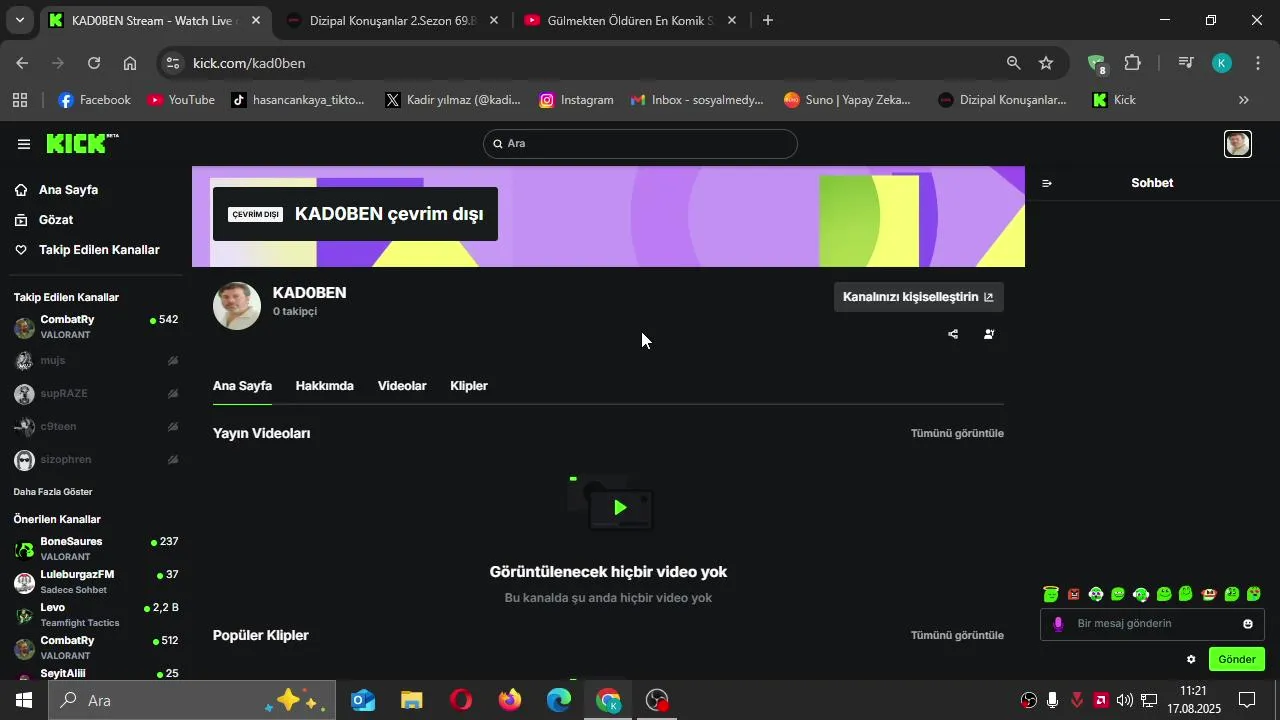Go to browser home page
Screen dimensions: 1280x720
pos(130,63)
